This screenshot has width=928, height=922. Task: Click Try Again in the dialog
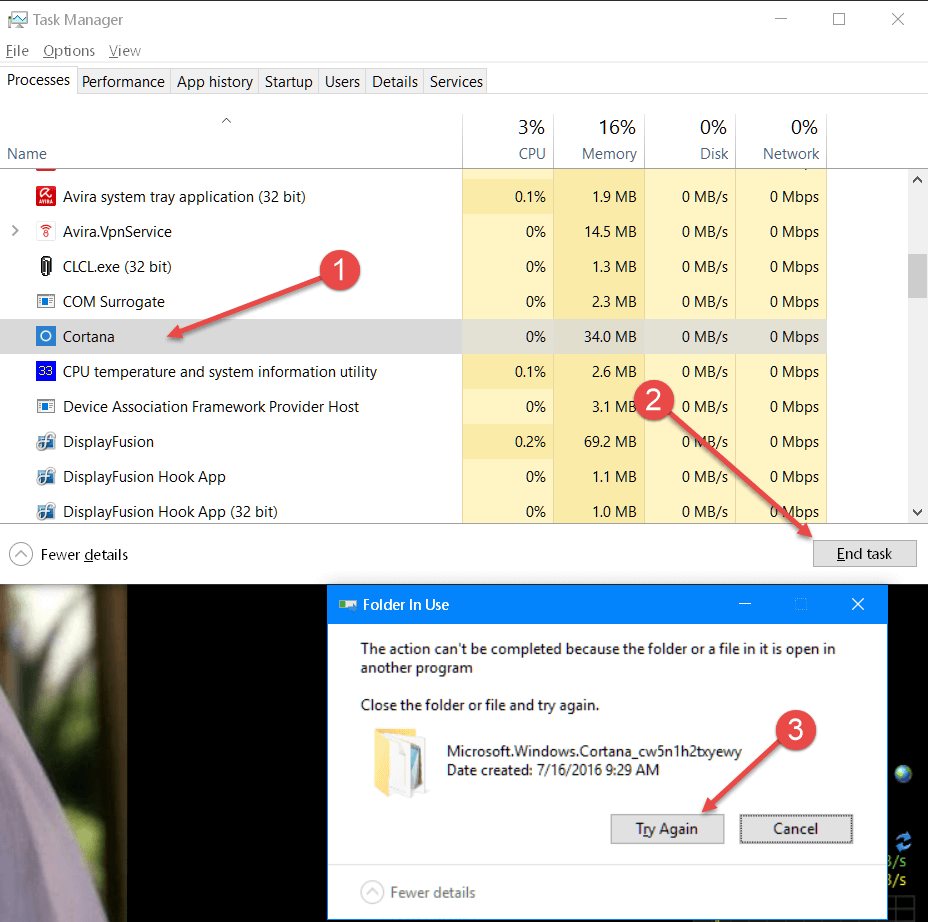[x=667, y=828]
